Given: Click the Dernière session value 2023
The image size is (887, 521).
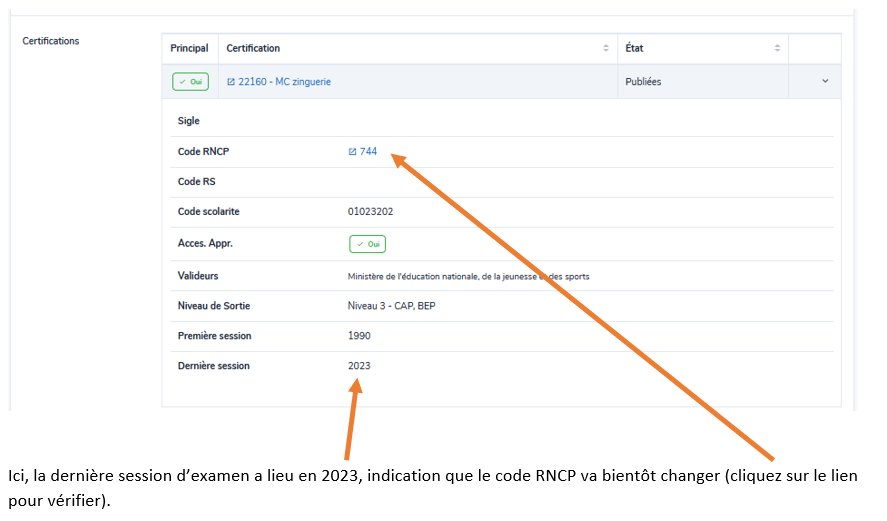Looking at the screenshot, I should coord(359,366).
